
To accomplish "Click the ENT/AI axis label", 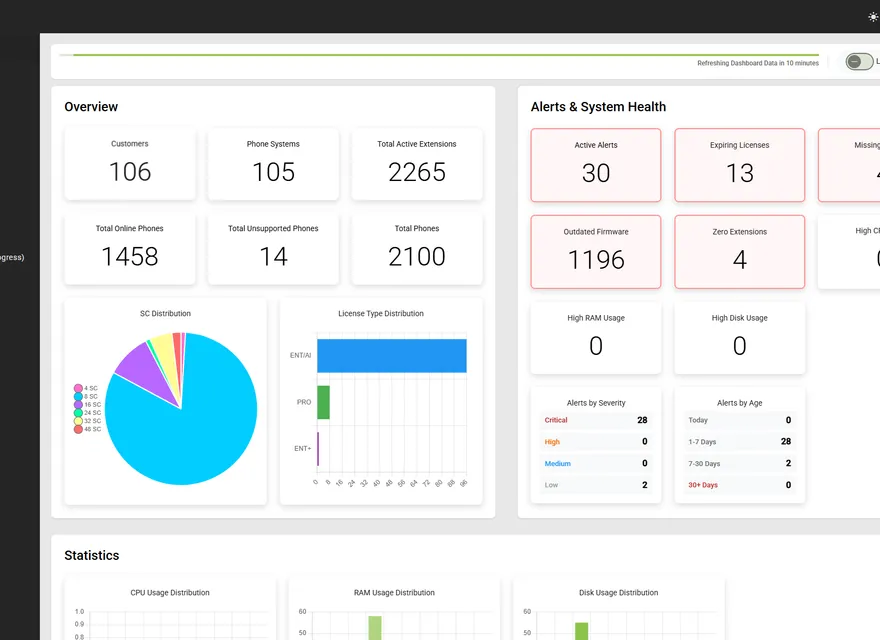I will [300, 355].
